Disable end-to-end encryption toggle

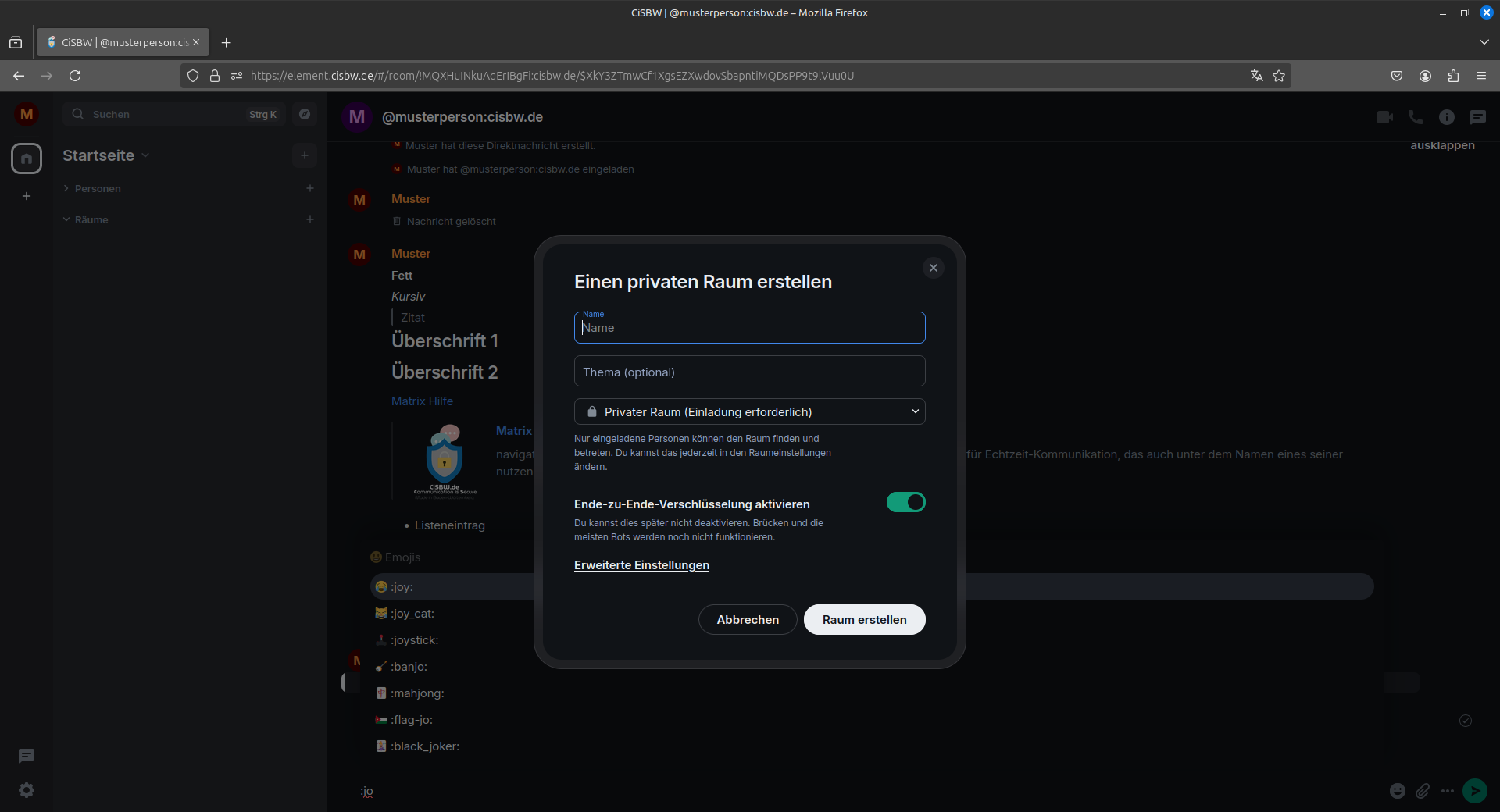[x=905, y=503]
